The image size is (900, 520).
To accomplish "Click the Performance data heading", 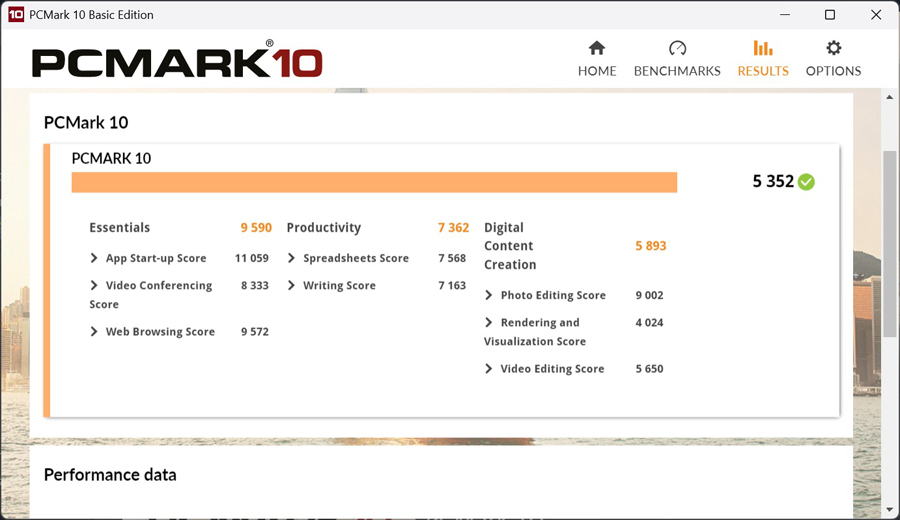I will 110,475.
